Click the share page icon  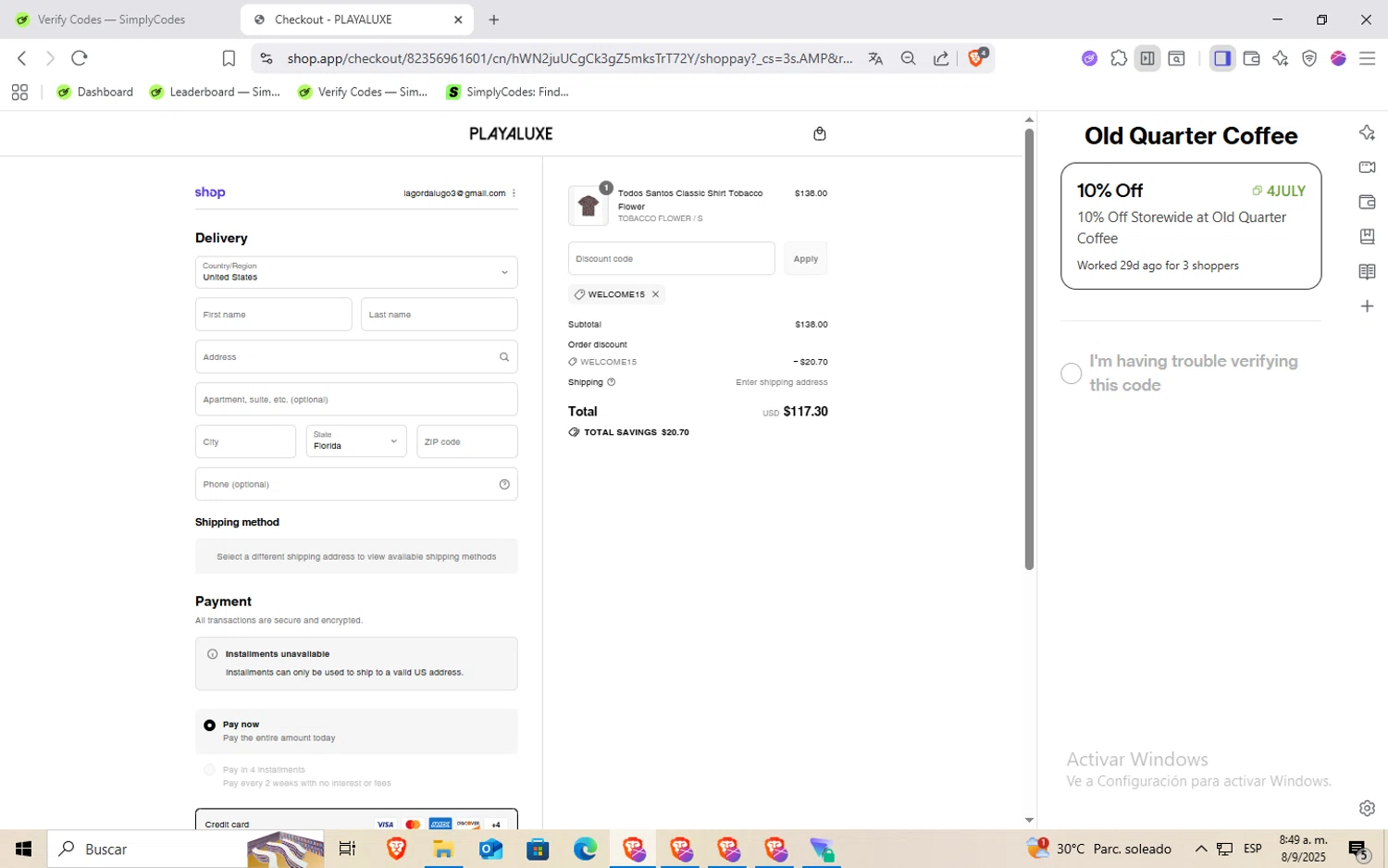940,58
